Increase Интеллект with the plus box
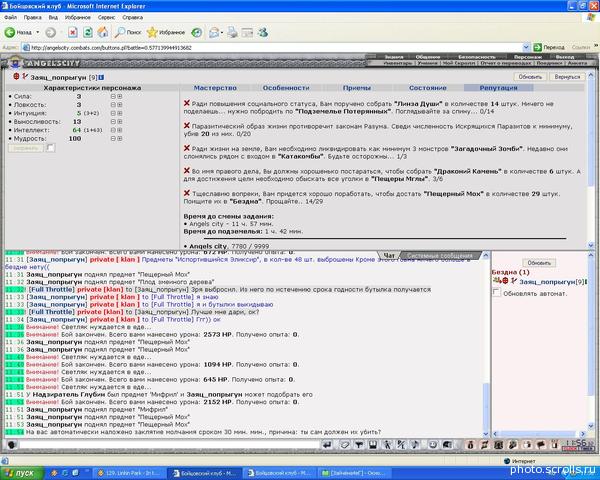 coord(120,130)
